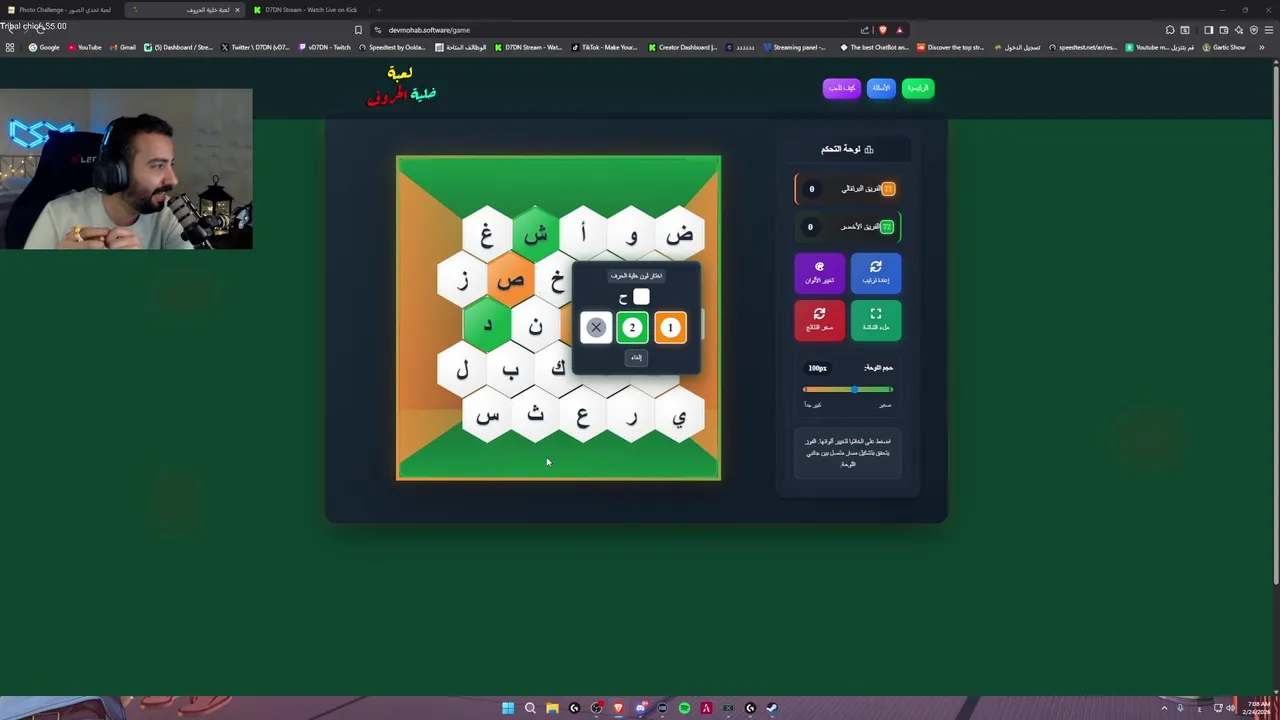Open taskbar Search icon
Image resolution: width=1280 pixels, height=720 pixels.
click(530, 708)
